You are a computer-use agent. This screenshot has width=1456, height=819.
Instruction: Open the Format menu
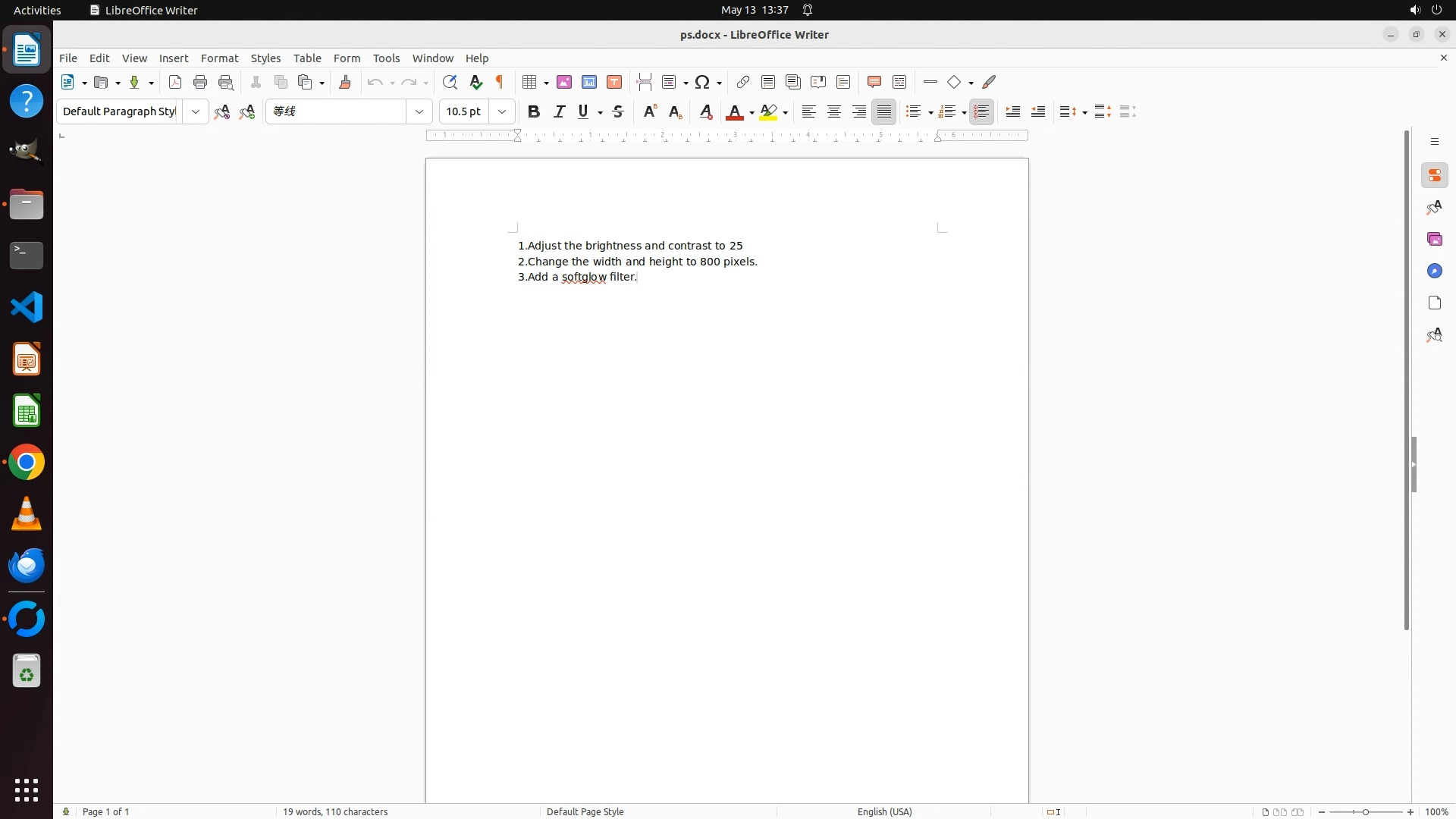pos(219,58)
